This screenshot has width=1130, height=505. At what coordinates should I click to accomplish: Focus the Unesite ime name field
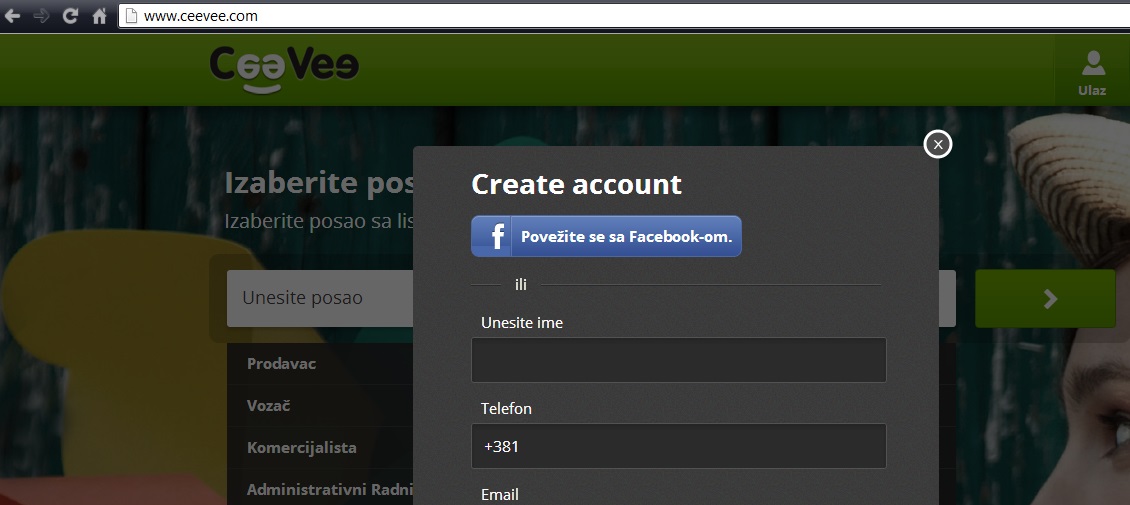tap(678, 360)
